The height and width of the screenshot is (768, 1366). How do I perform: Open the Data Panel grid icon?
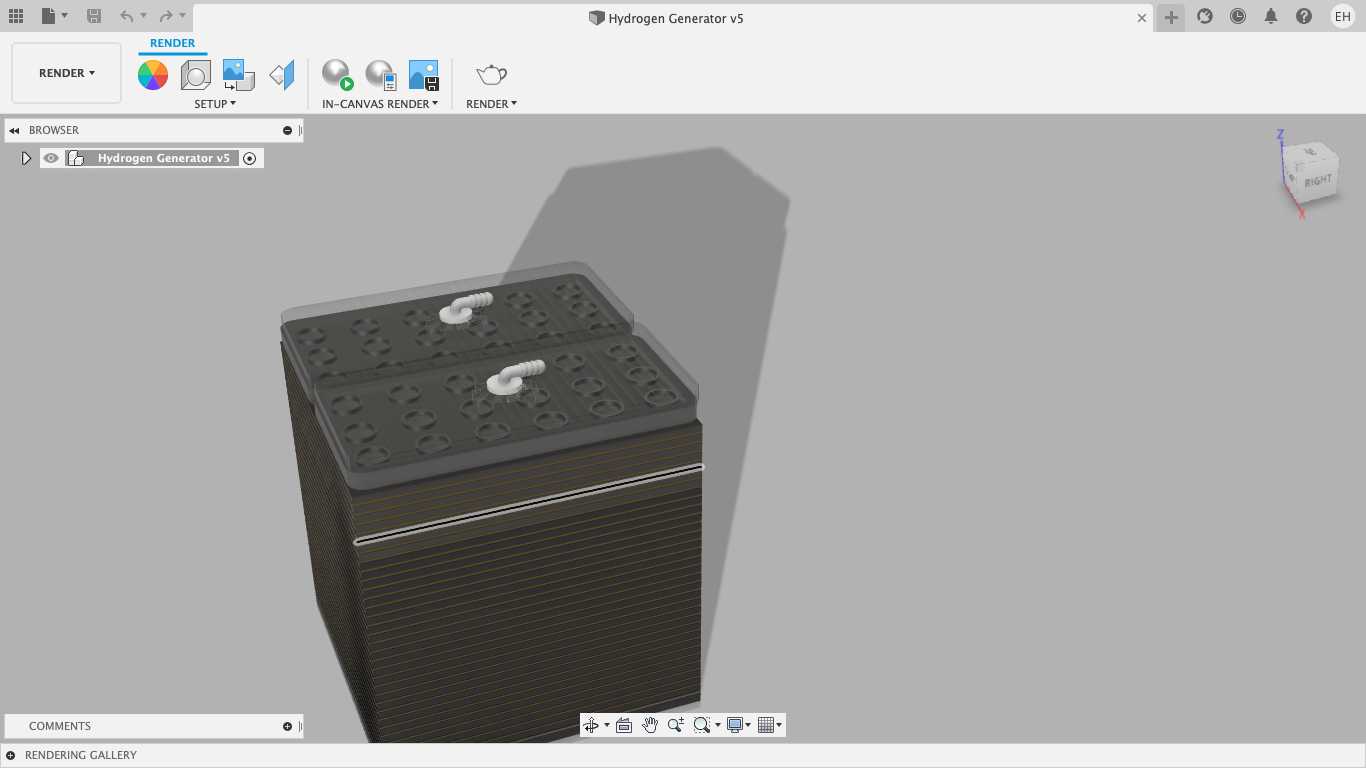pos(15,16)
